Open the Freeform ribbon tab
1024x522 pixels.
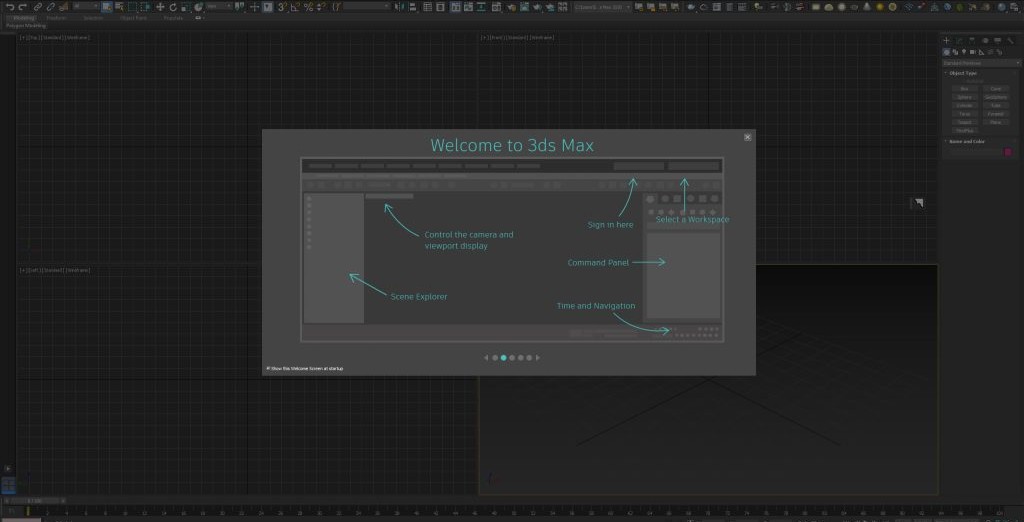point(56,18)
